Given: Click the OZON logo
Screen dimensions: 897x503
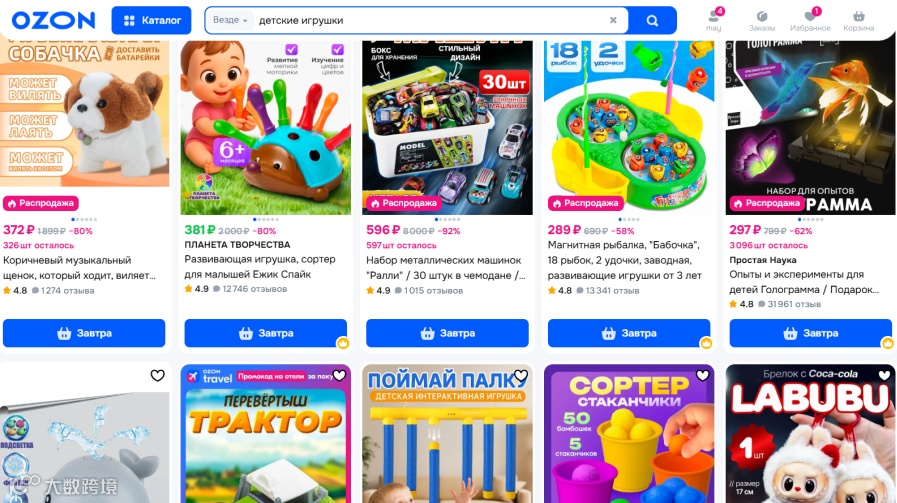Looking at the screenshot, I should pyautogui.click(x=53, y=21).
